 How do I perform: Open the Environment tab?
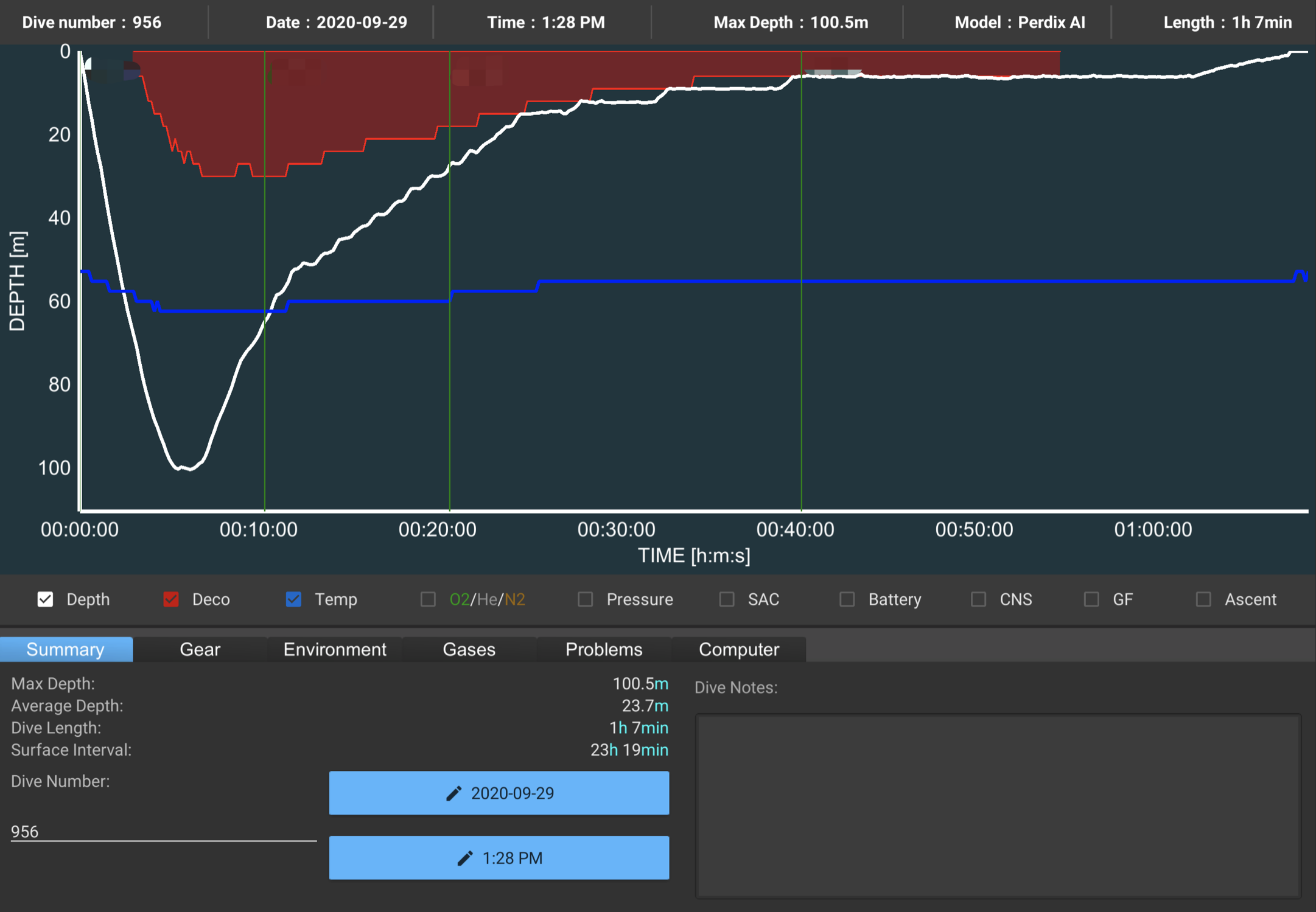pos(335,649)
